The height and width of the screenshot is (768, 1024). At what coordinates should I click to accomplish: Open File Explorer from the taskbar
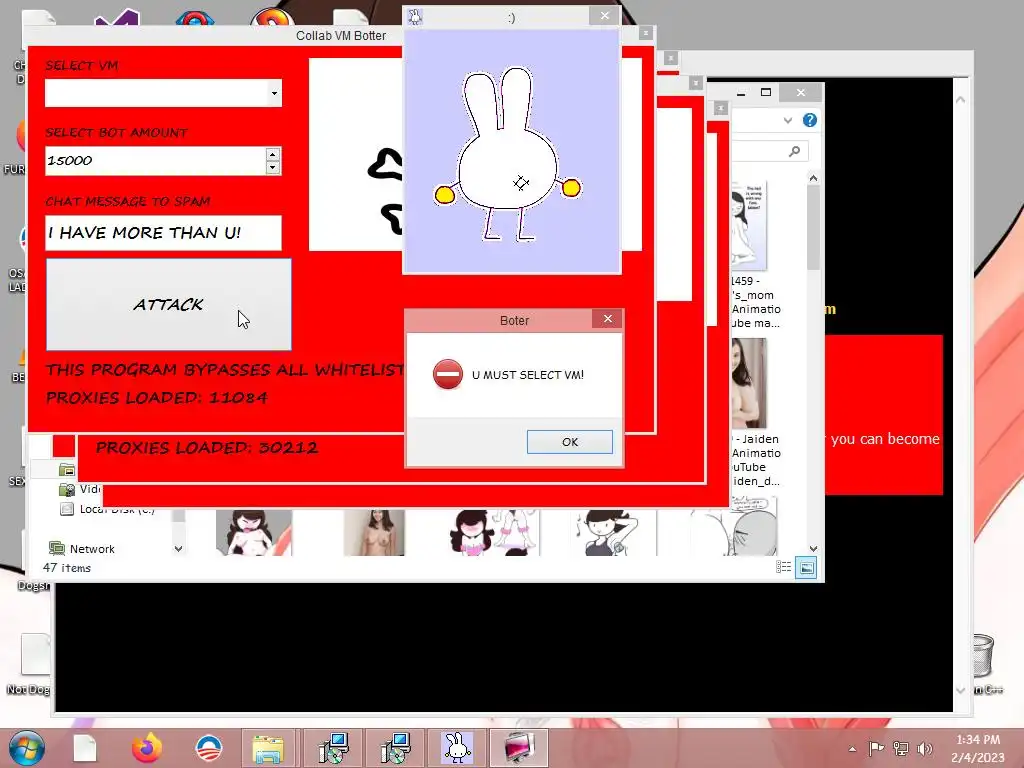pos(268,748)
